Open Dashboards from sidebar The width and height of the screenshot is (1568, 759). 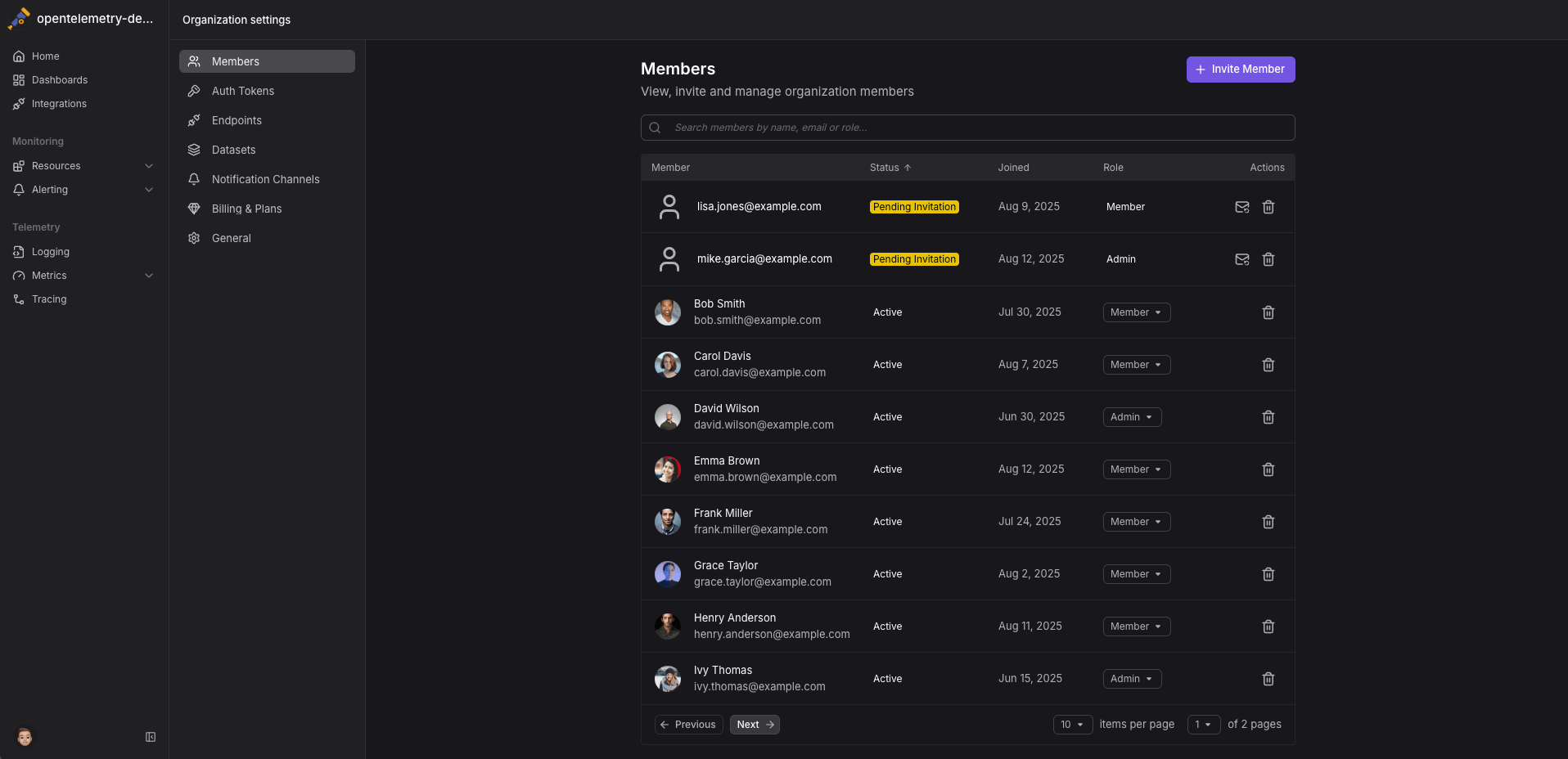83,80
